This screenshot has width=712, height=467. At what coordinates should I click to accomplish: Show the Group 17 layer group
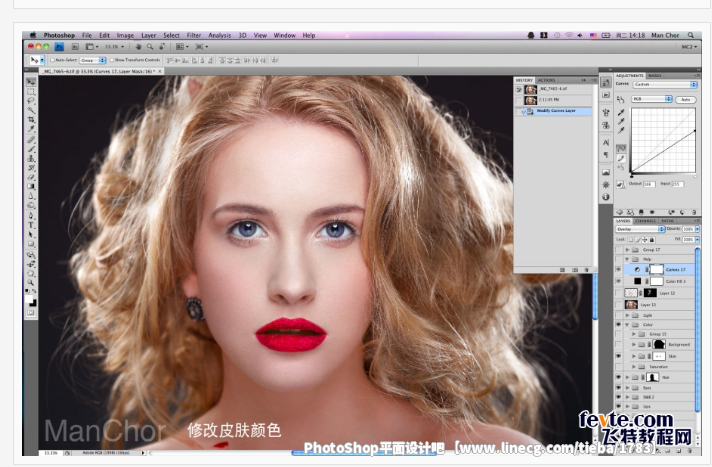(x=618, y=250)
